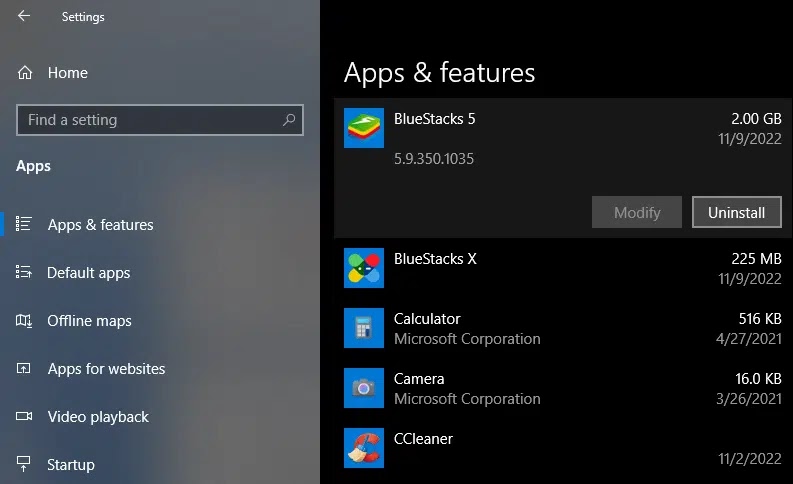The height and width of the screenshot is (484, 793).
Task: Click the Apps section heading in sidebar
Action: click(x=33, y=166)
